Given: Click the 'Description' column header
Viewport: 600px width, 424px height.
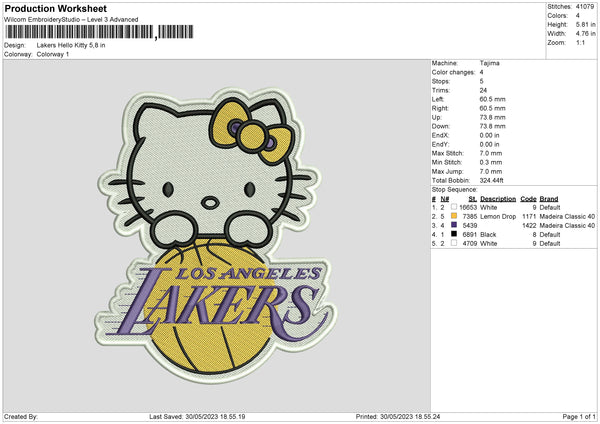Looking at the screenshot, I should 498,199.
